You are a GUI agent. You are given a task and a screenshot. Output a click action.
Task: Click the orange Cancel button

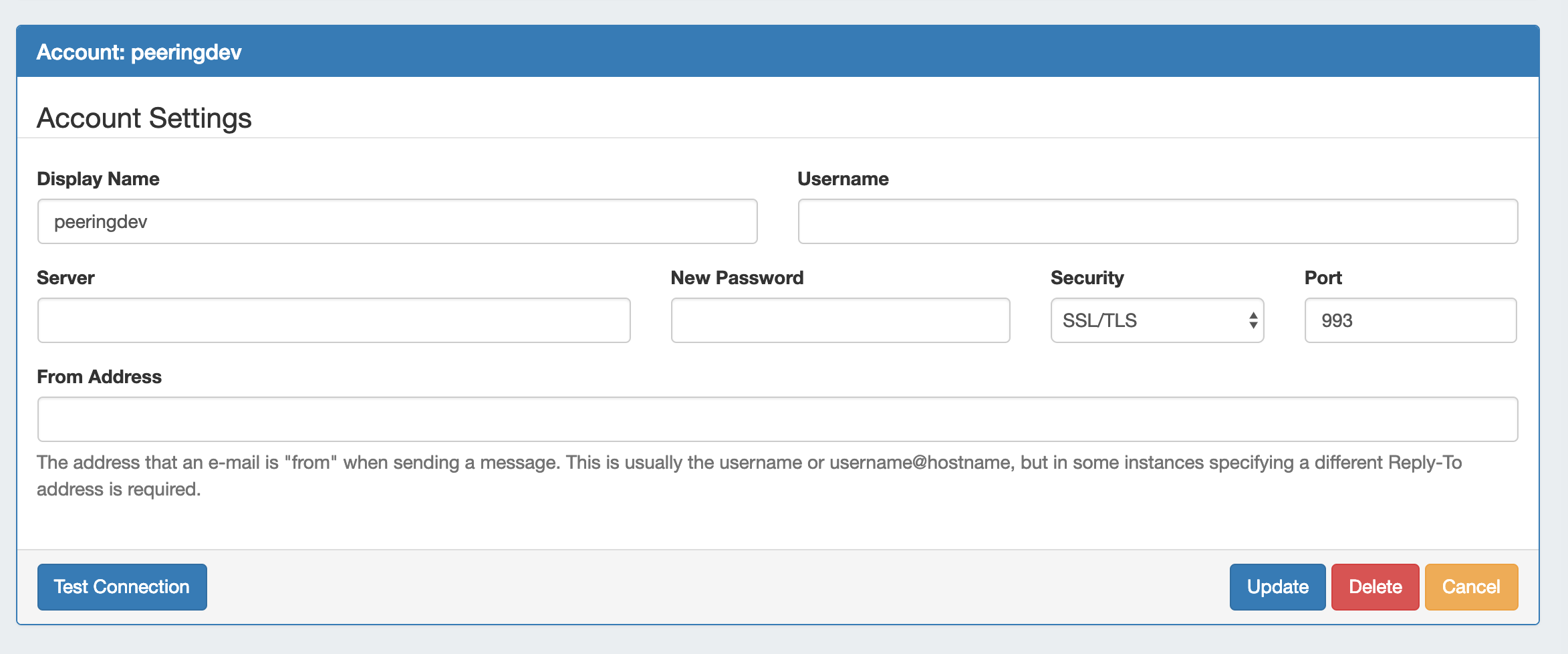(x=1471, y=586)
